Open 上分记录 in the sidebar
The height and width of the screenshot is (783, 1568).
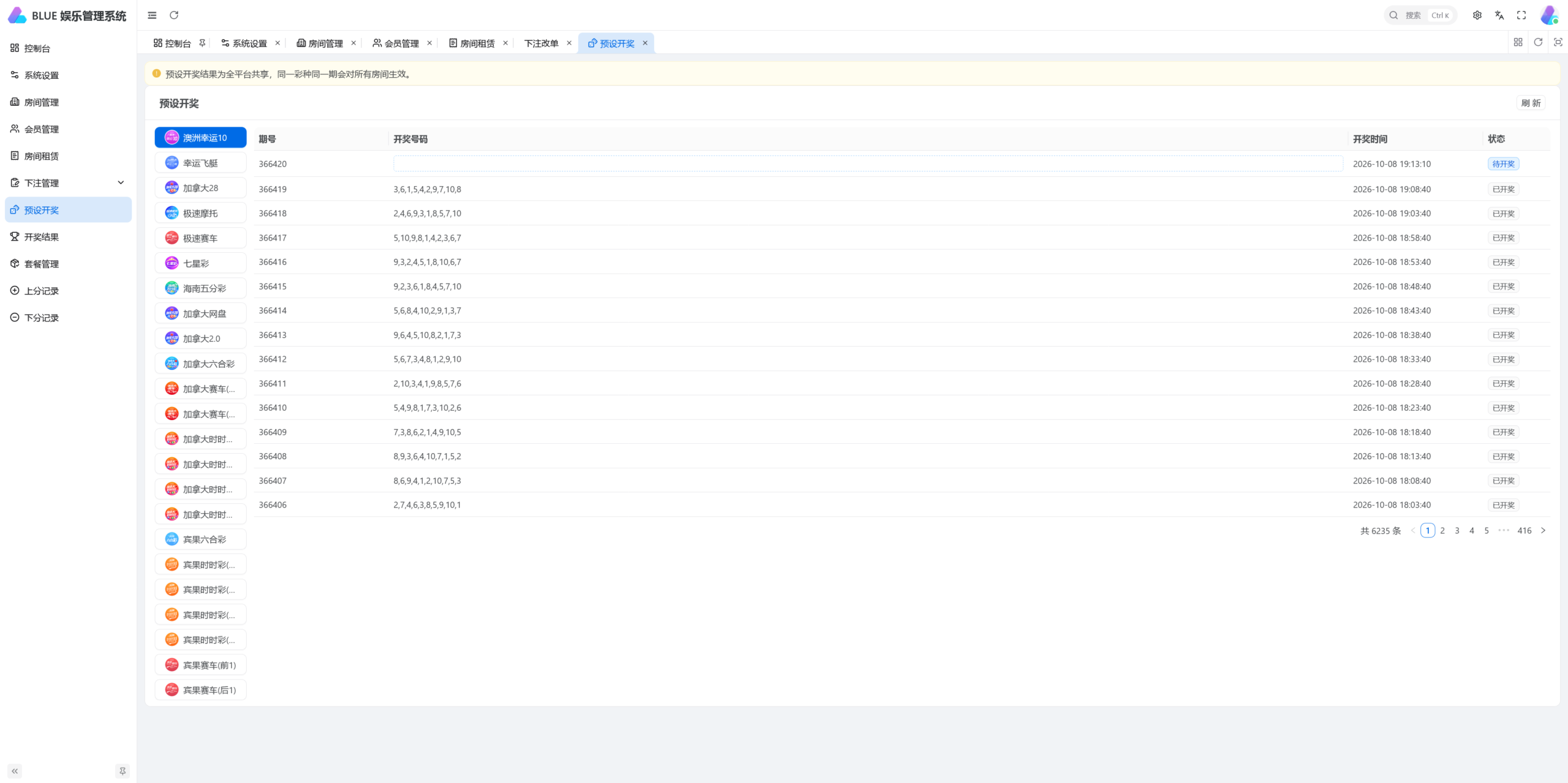pyautogui.click(x=68, y=291)
